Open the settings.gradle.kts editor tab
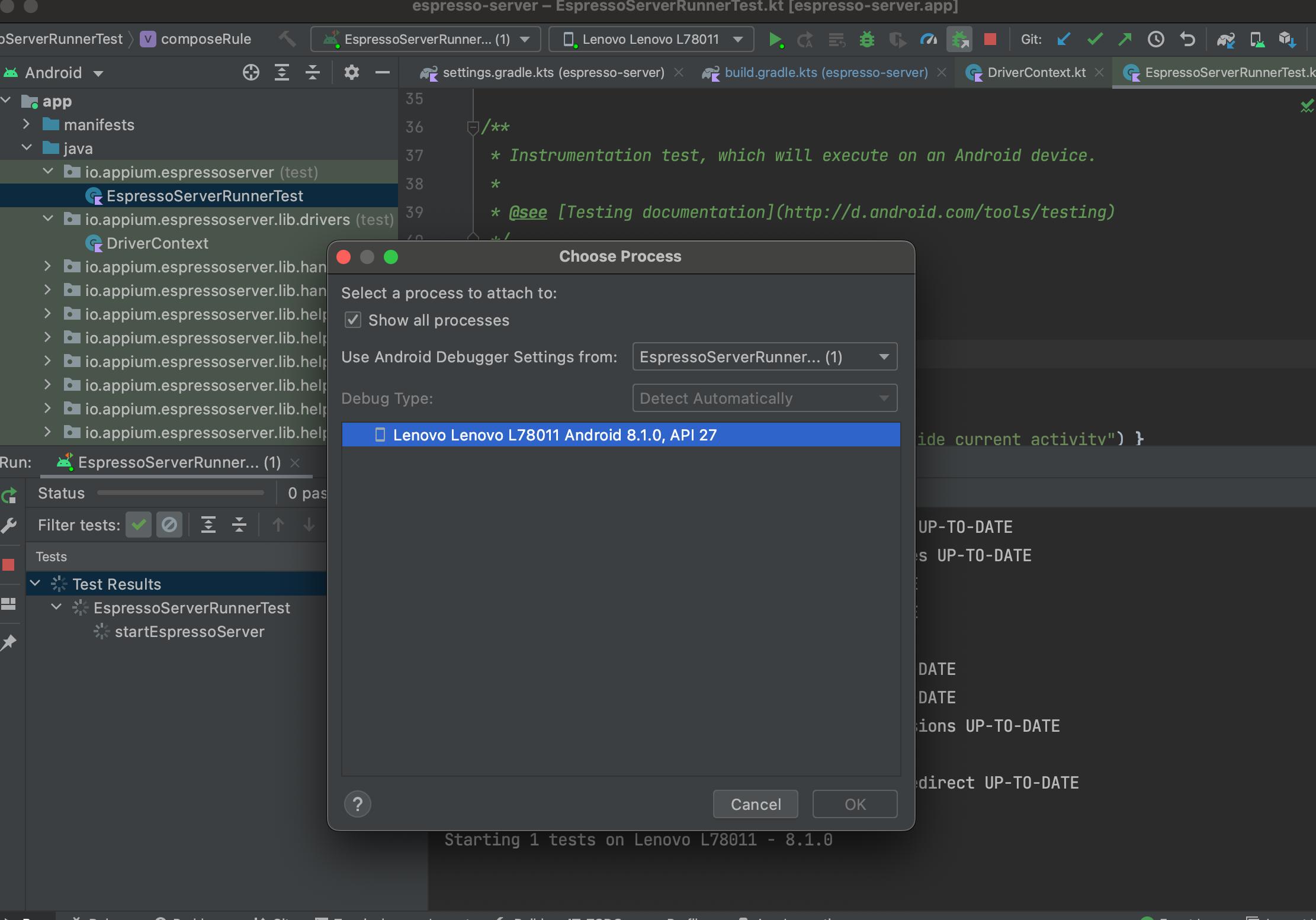The height and width of the screenshot is (920, 1316). [551, 72]
